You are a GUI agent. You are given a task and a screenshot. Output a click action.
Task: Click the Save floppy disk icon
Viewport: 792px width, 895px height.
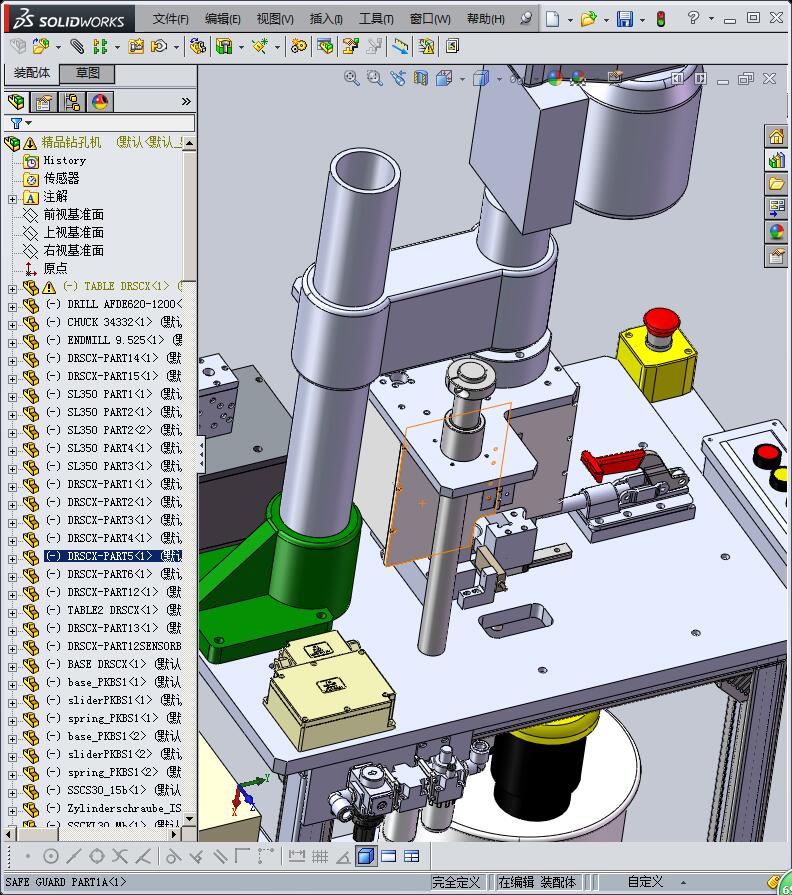coord(625,19)
